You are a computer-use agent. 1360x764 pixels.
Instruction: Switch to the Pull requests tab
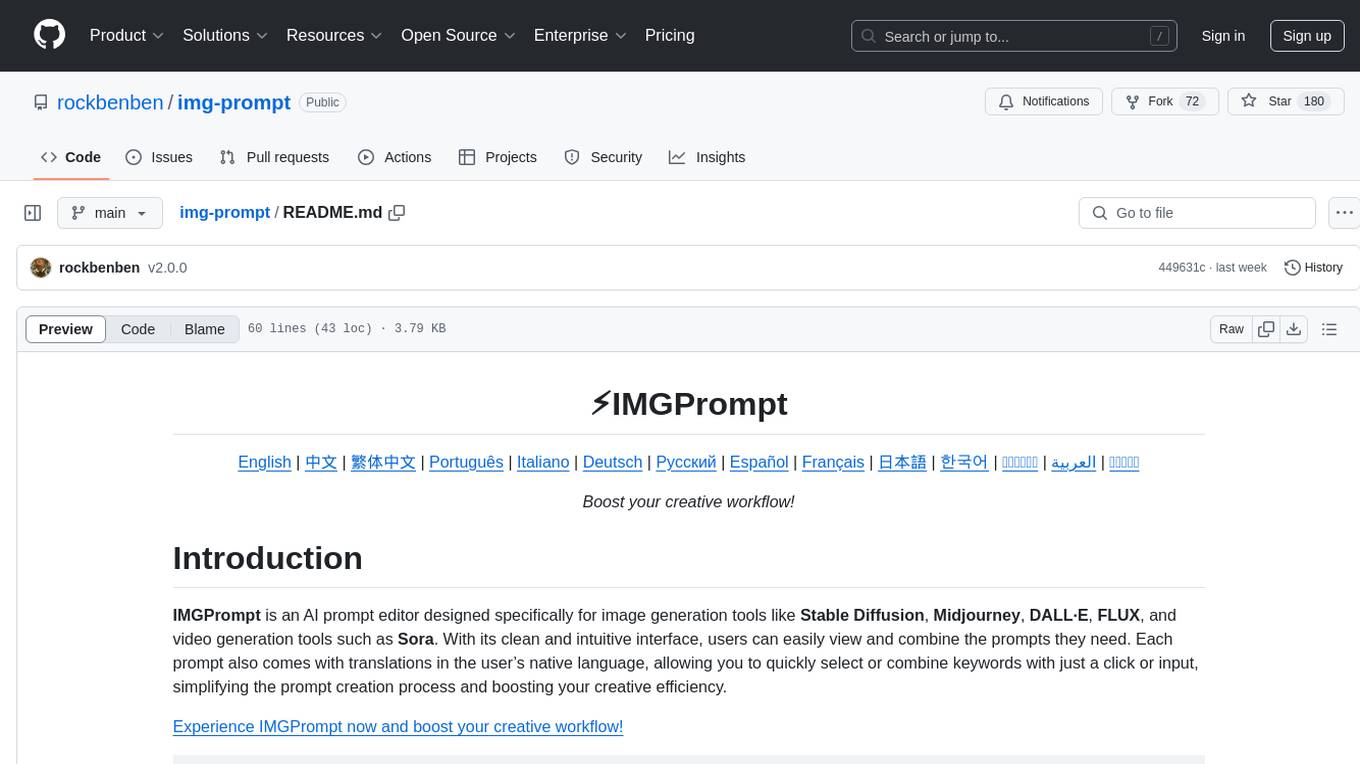tap(274, 157)
